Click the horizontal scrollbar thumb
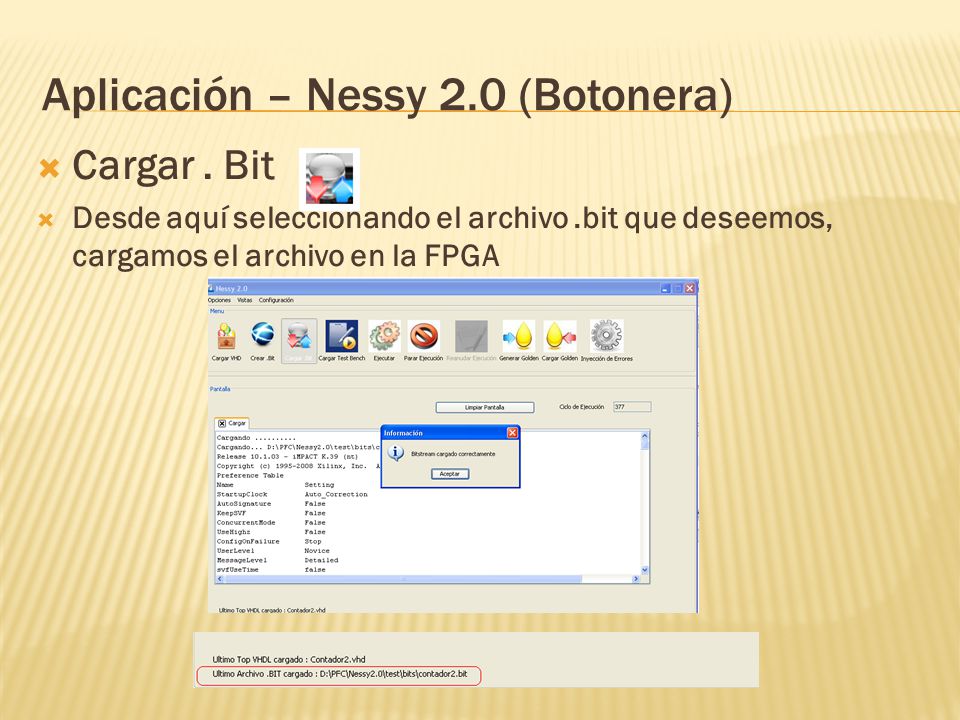This screenshot has height=720, width=960. coord(403,579)
